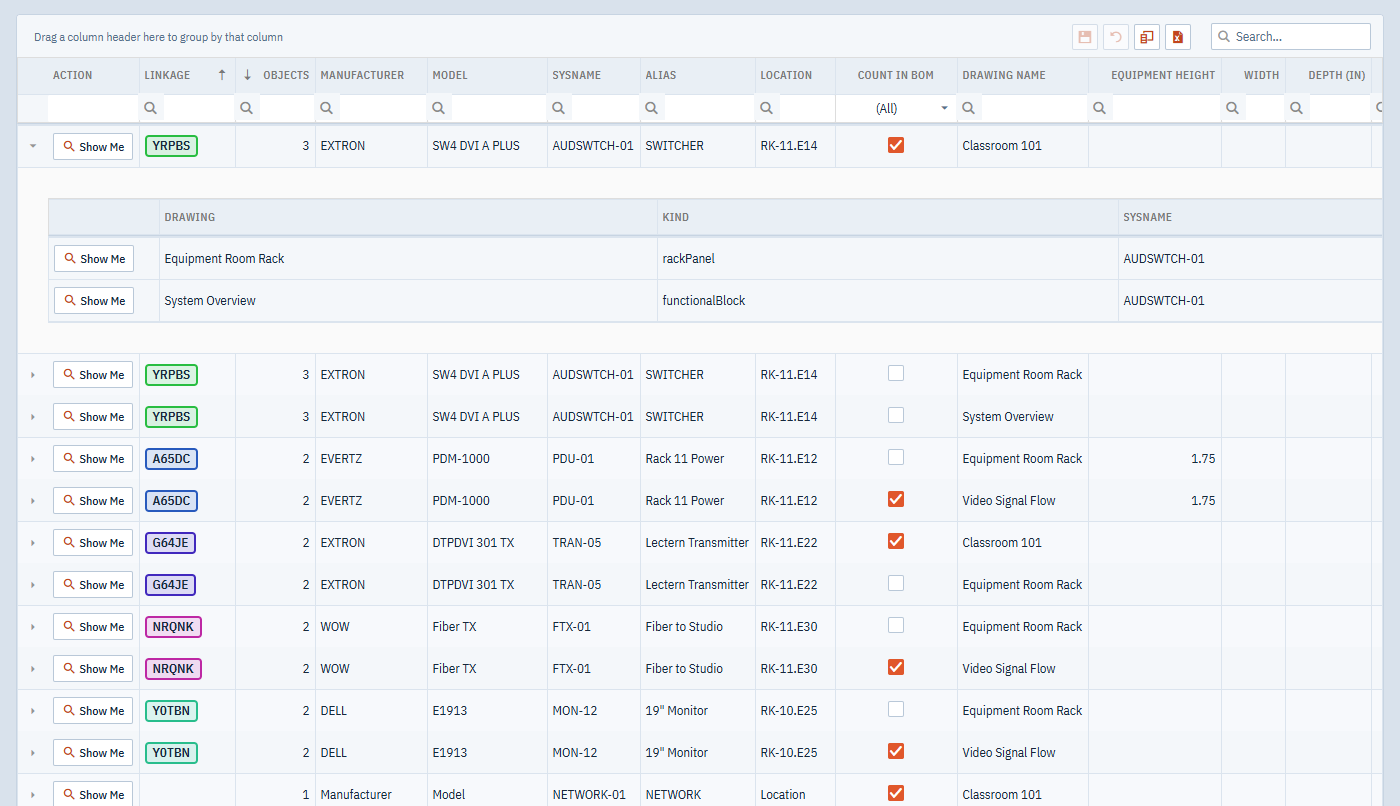Viewport: 1400px width, 806px height.
Task: Click Show Me for NRQNK Equipment Room Rack
Action: (93, 627)
